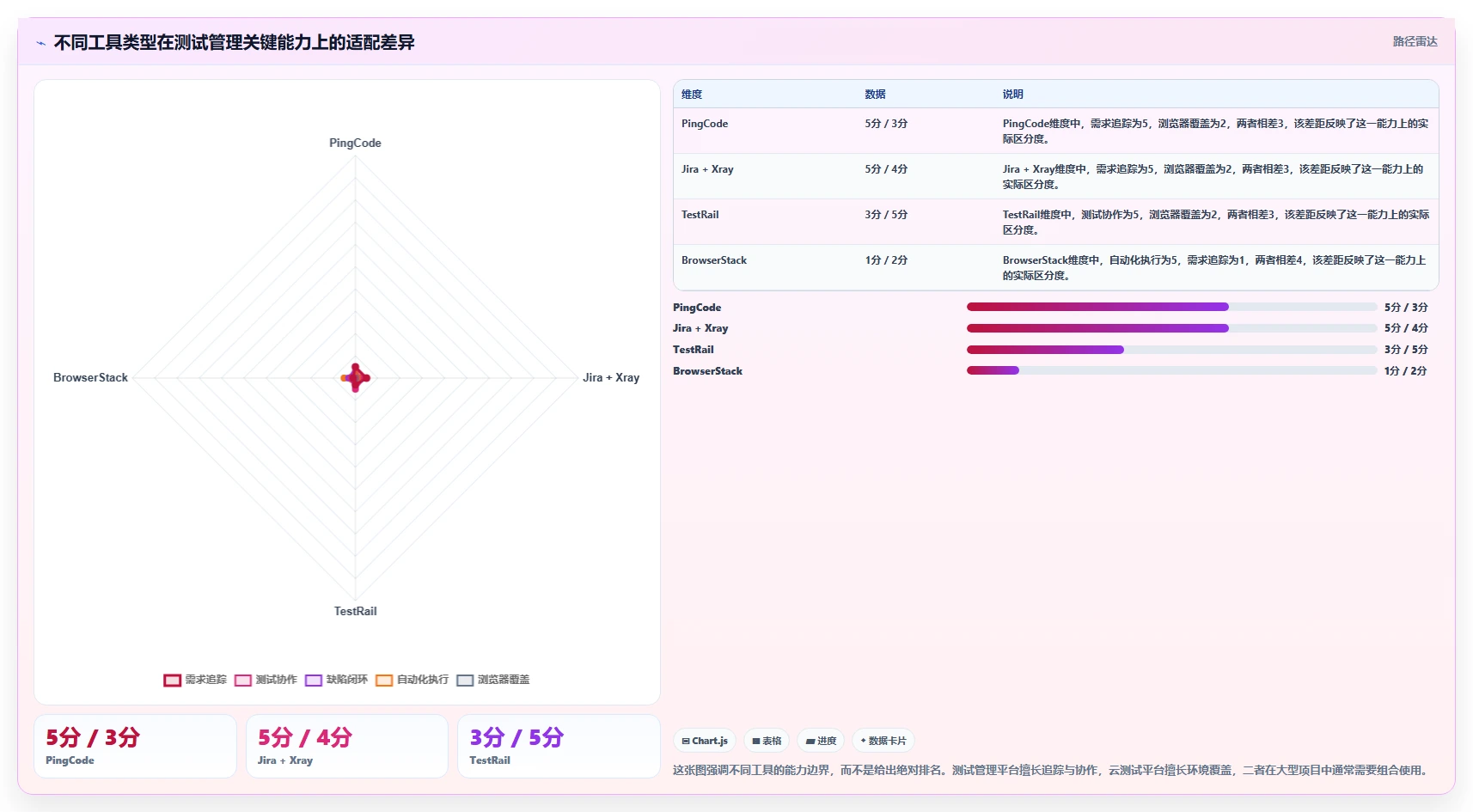This screenshot has height=812, width=1473.
Task: Click the BrowserStack progress bar
Action: point(1171,371)
